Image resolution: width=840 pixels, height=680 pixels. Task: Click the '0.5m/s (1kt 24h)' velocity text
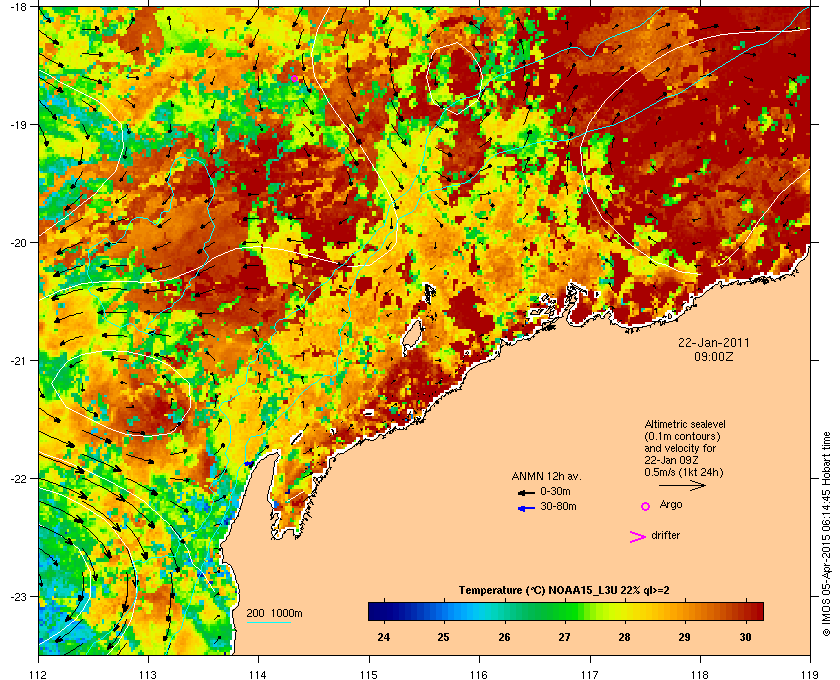[x=684, y=472]
